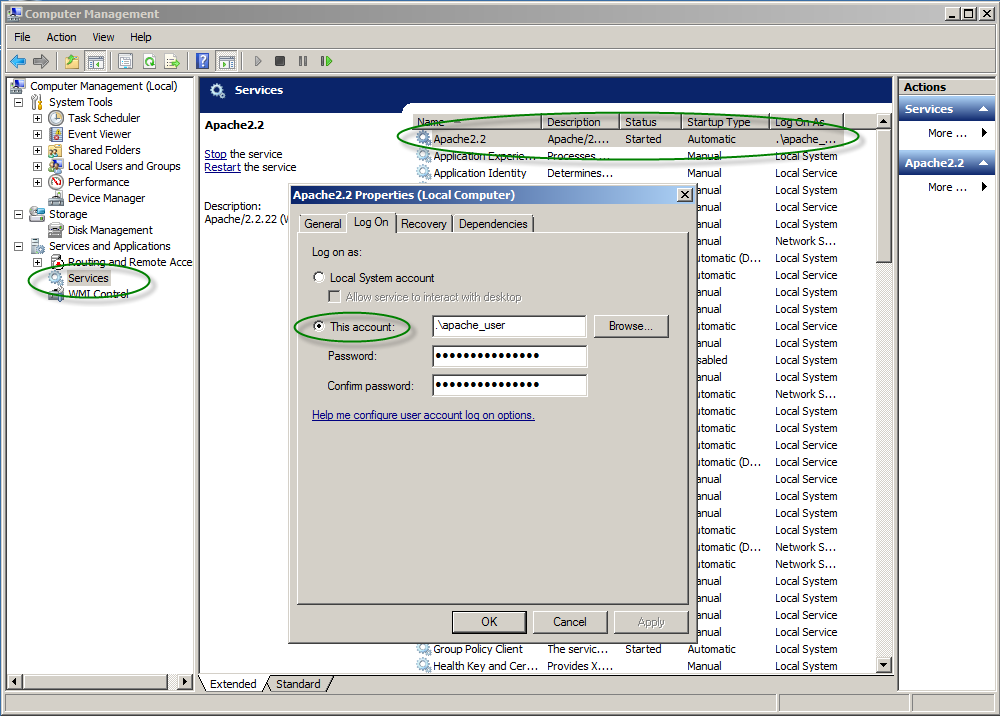Image resolution: width=1000 pixels, height=716 pixels.
Task: Click the Start Service play icon
Action: [x=258, y=61]
